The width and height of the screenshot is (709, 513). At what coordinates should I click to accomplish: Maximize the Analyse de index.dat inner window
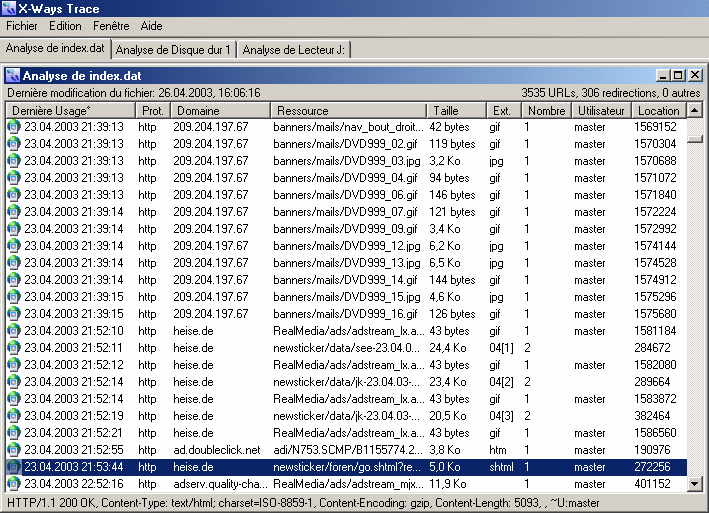(678, 75)
